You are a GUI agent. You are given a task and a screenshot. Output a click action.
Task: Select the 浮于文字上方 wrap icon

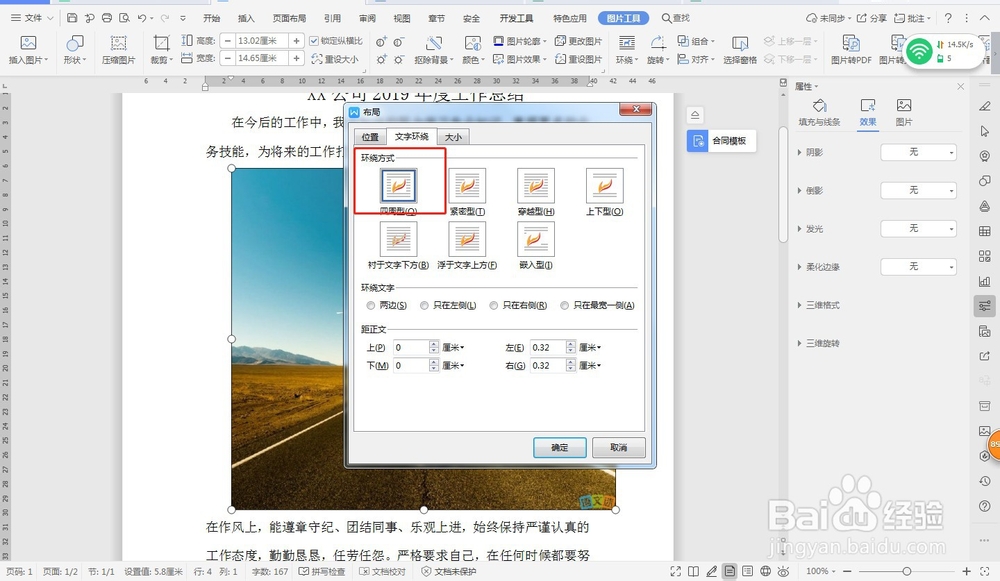tap(467, 239)
